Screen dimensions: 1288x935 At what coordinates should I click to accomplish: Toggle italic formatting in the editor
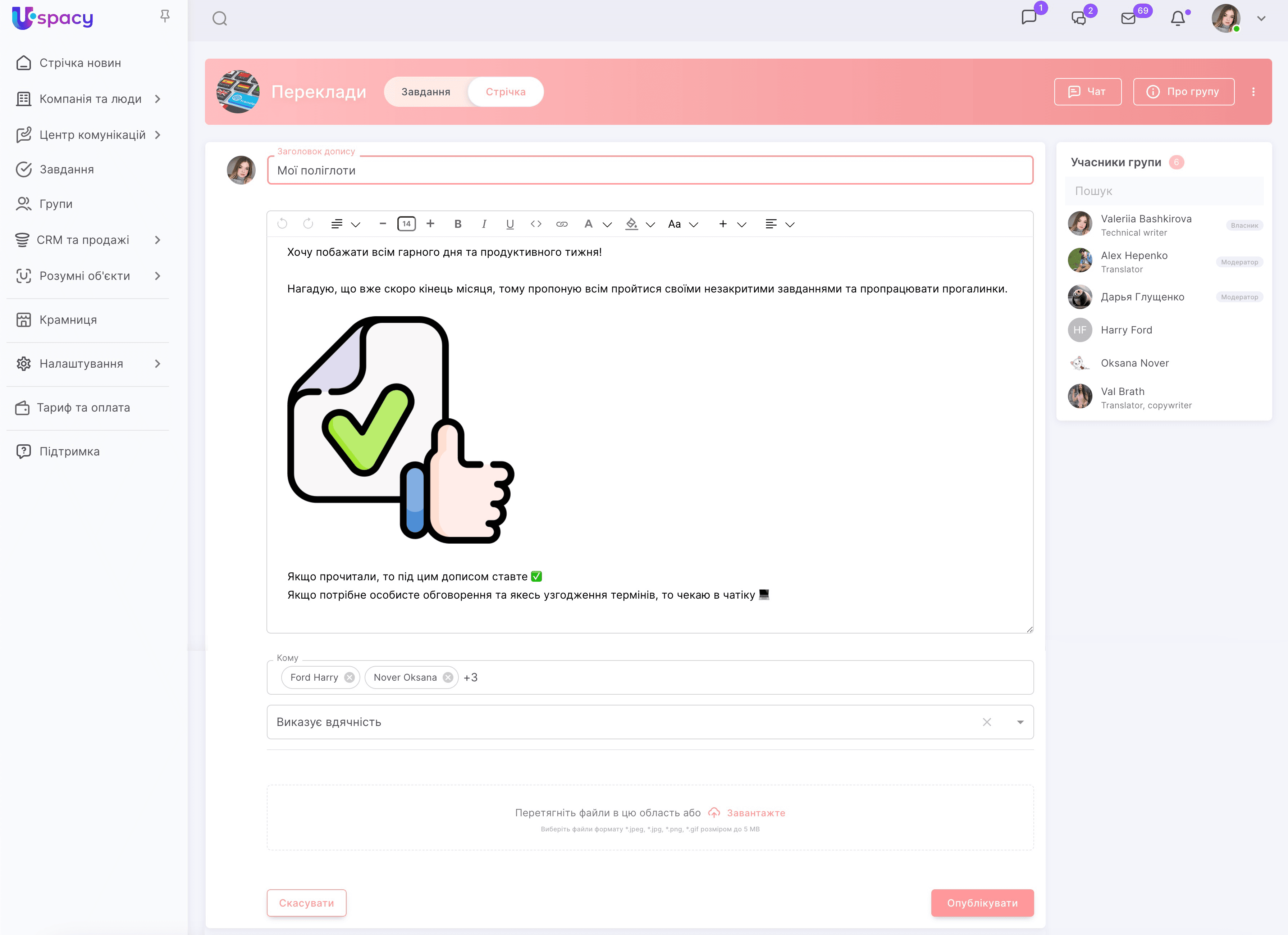484,224
